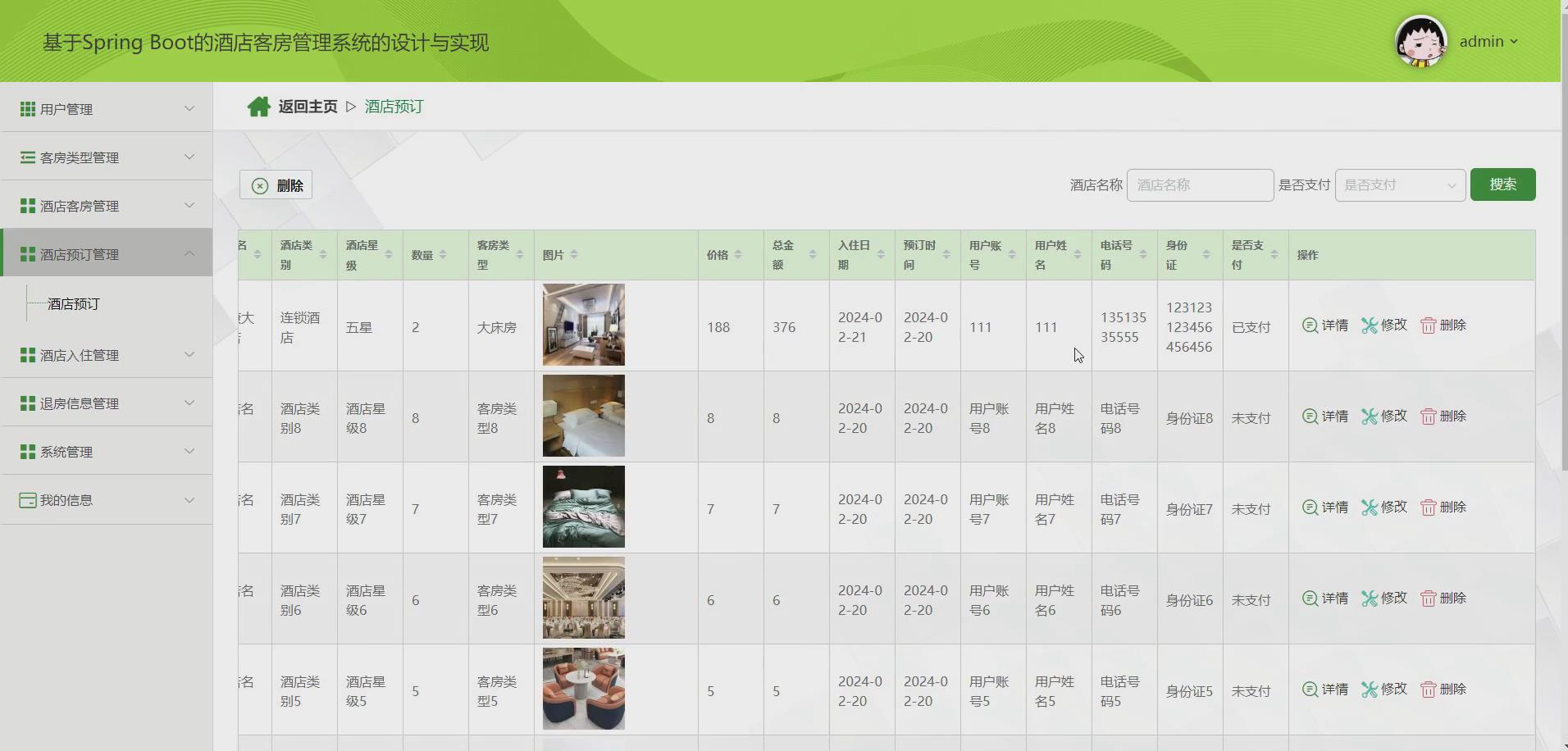Sort table by 酒店星级 column arrows
This screenshot has width=1568, height=751.
(x=389, y=255)
